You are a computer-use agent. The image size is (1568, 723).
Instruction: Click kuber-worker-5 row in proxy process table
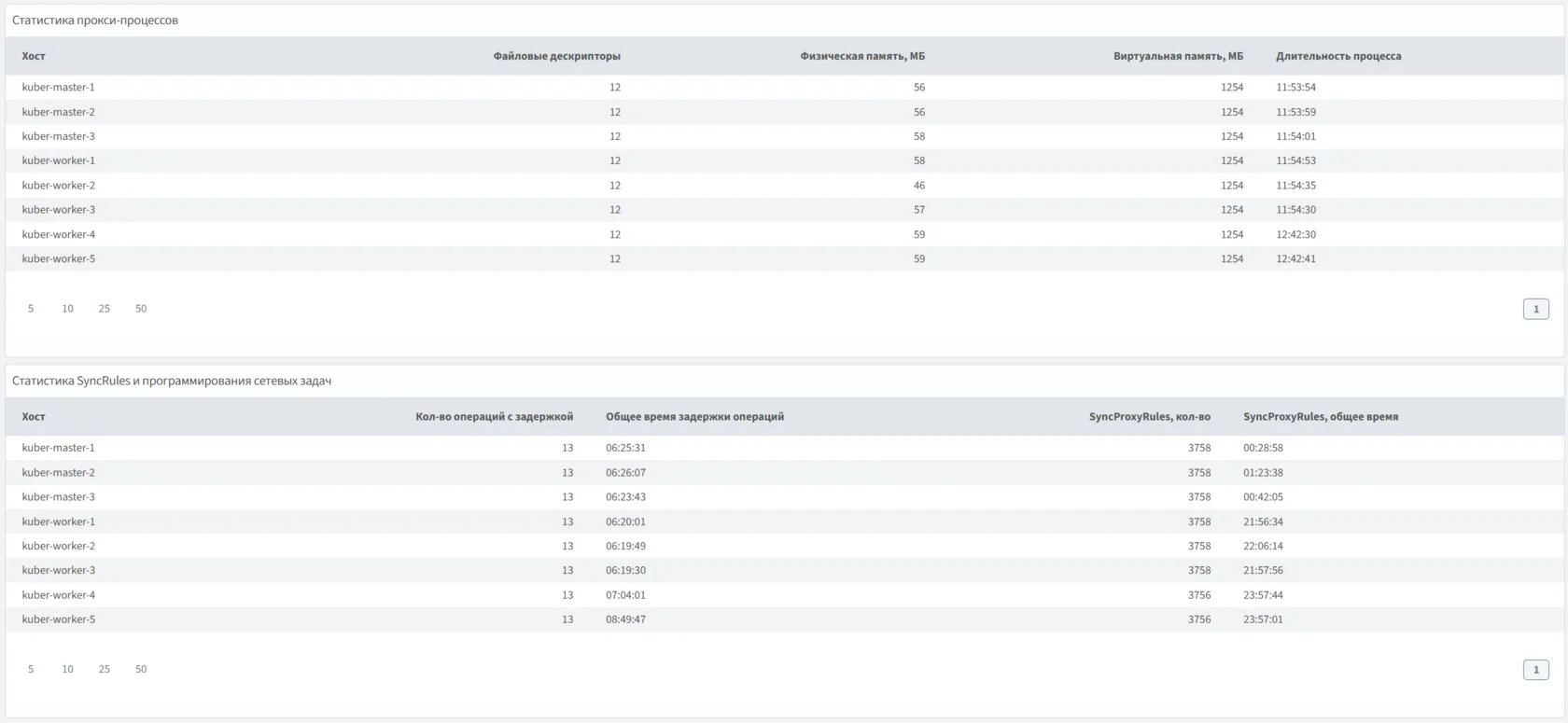pyautogui.click(x=59, y=258)
